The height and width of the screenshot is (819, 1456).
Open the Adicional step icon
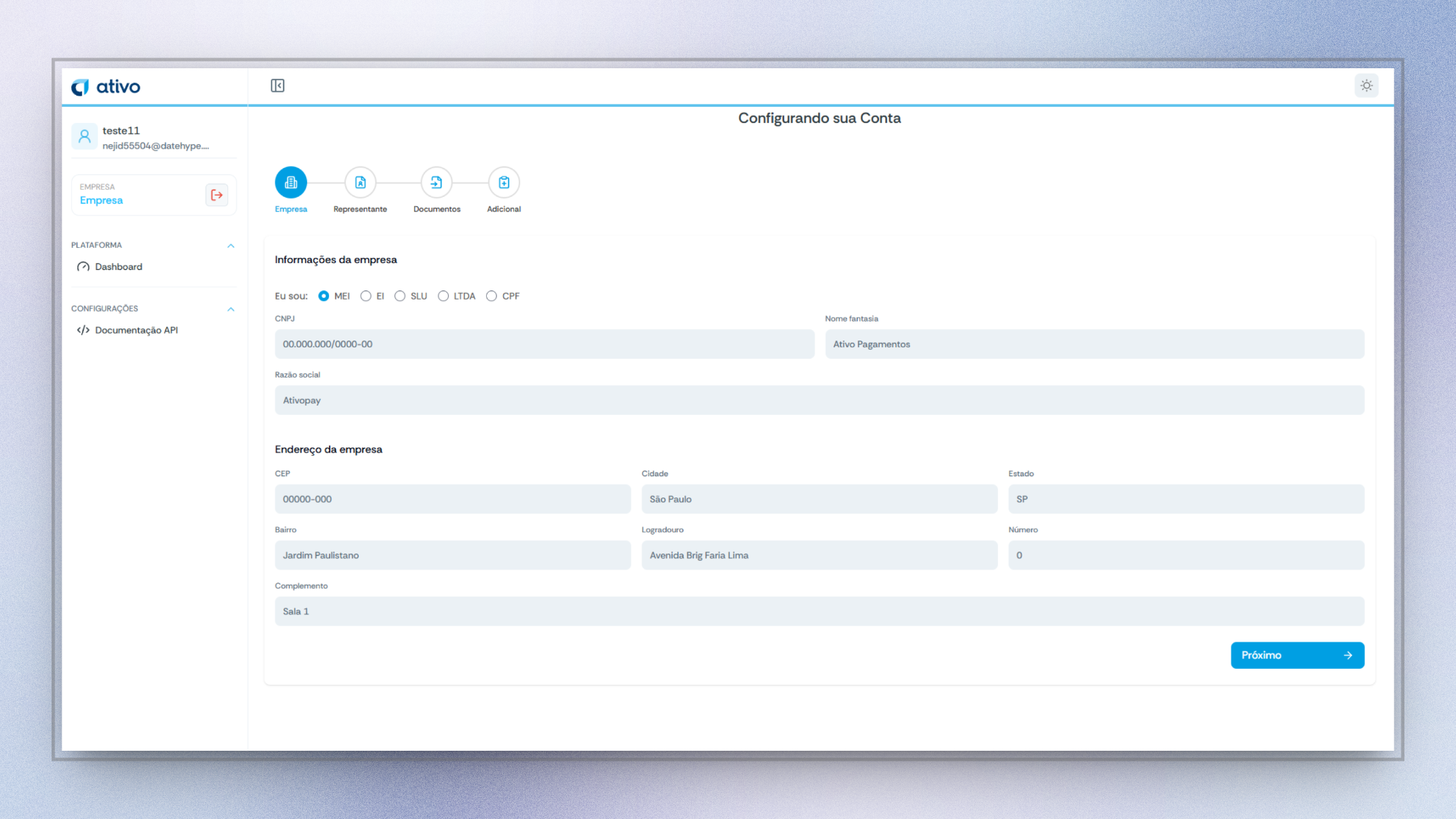[x=504, y=183]
